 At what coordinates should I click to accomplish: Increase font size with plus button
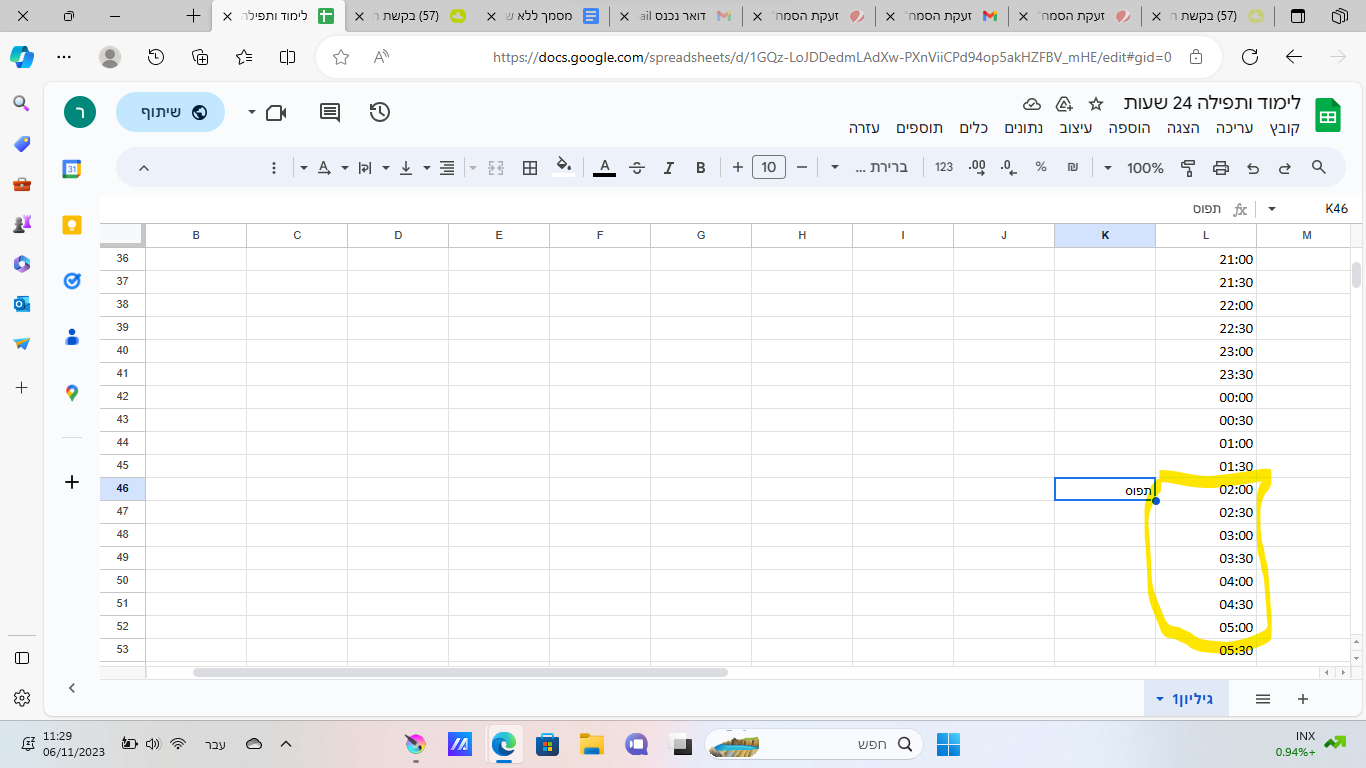pyautogui.click(x=738, y=167)
